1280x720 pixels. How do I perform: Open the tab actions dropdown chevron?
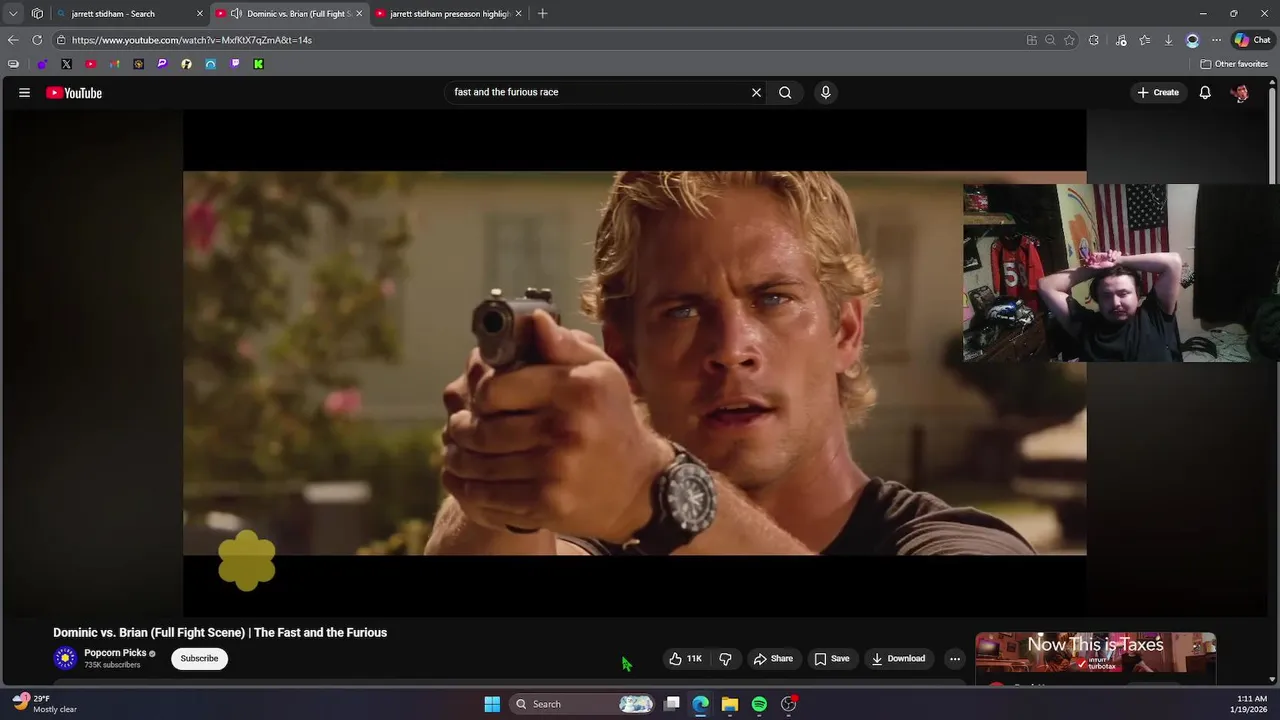tap(13, 14)
